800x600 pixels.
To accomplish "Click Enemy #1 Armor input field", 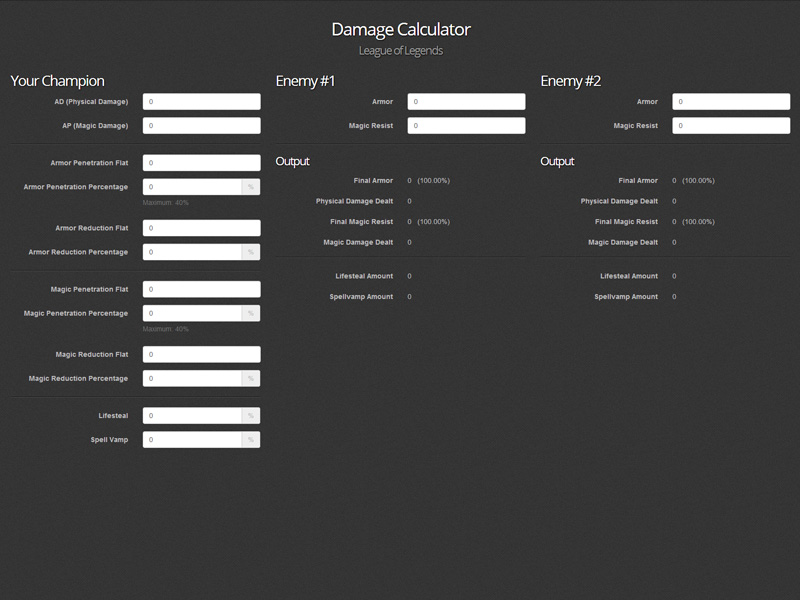I will 466,102.
